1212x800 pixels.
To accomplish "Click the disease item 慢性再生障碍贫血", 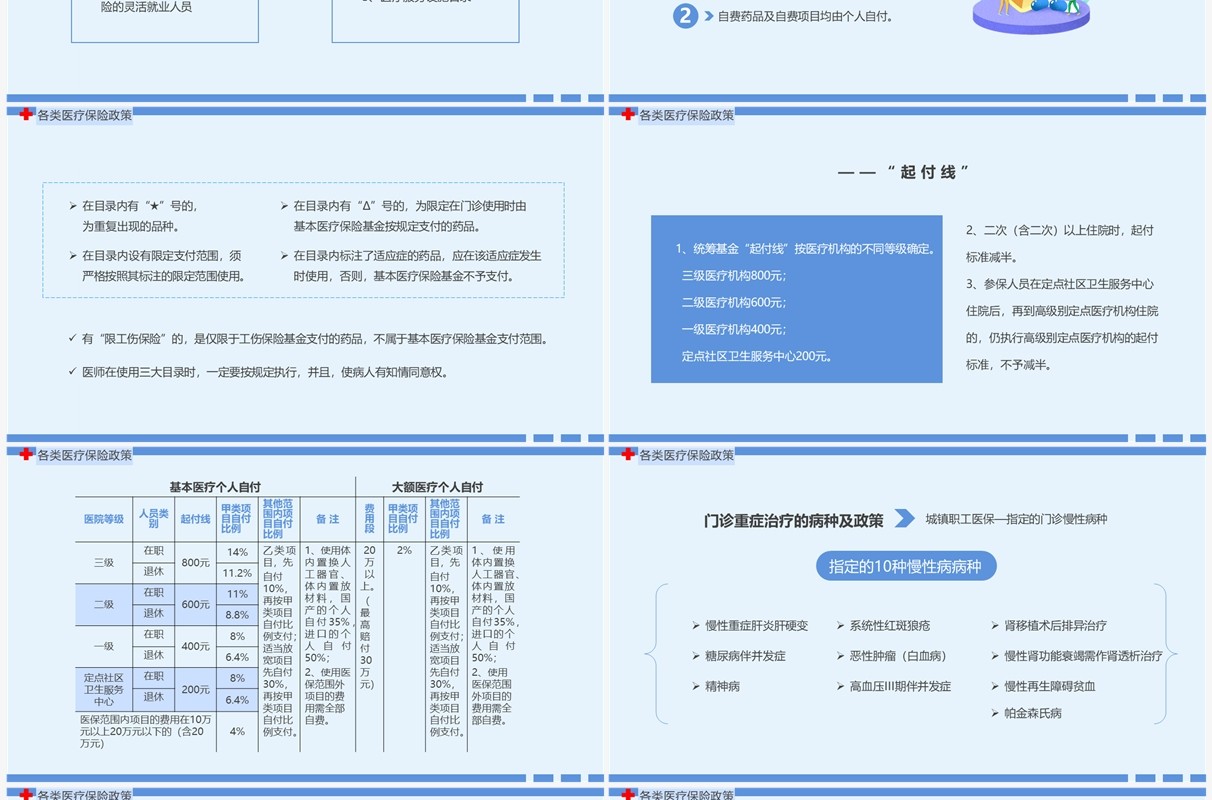I will coord(1043,686).
